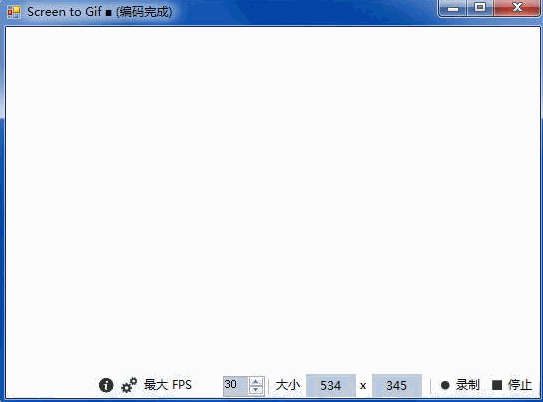Click the Screen to Gif app icon
This screenshot has height=402, width=543.
click(14, 12)
